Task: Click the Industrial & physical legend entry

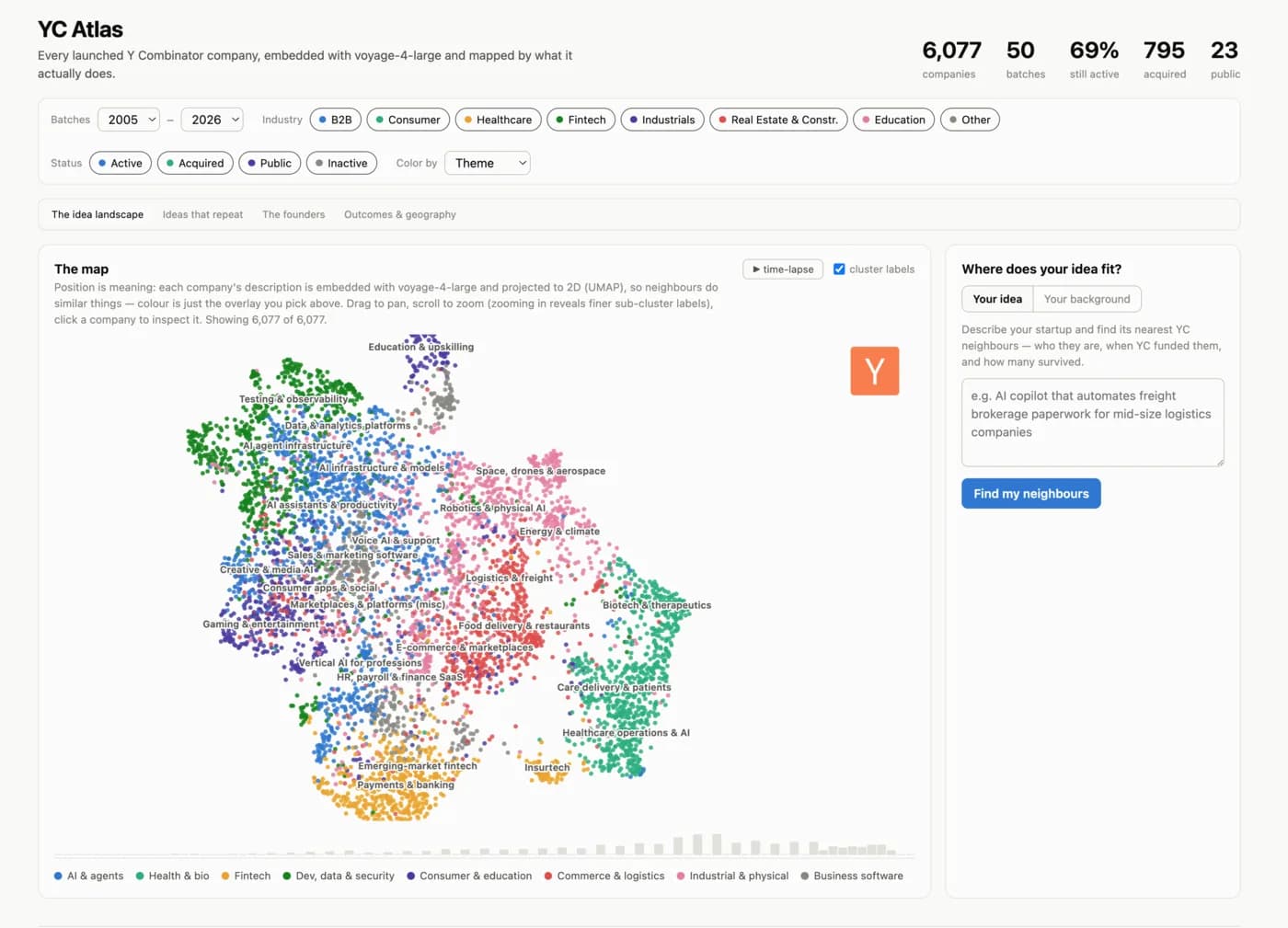Action: pyautogui.click(x=732, y=876)
